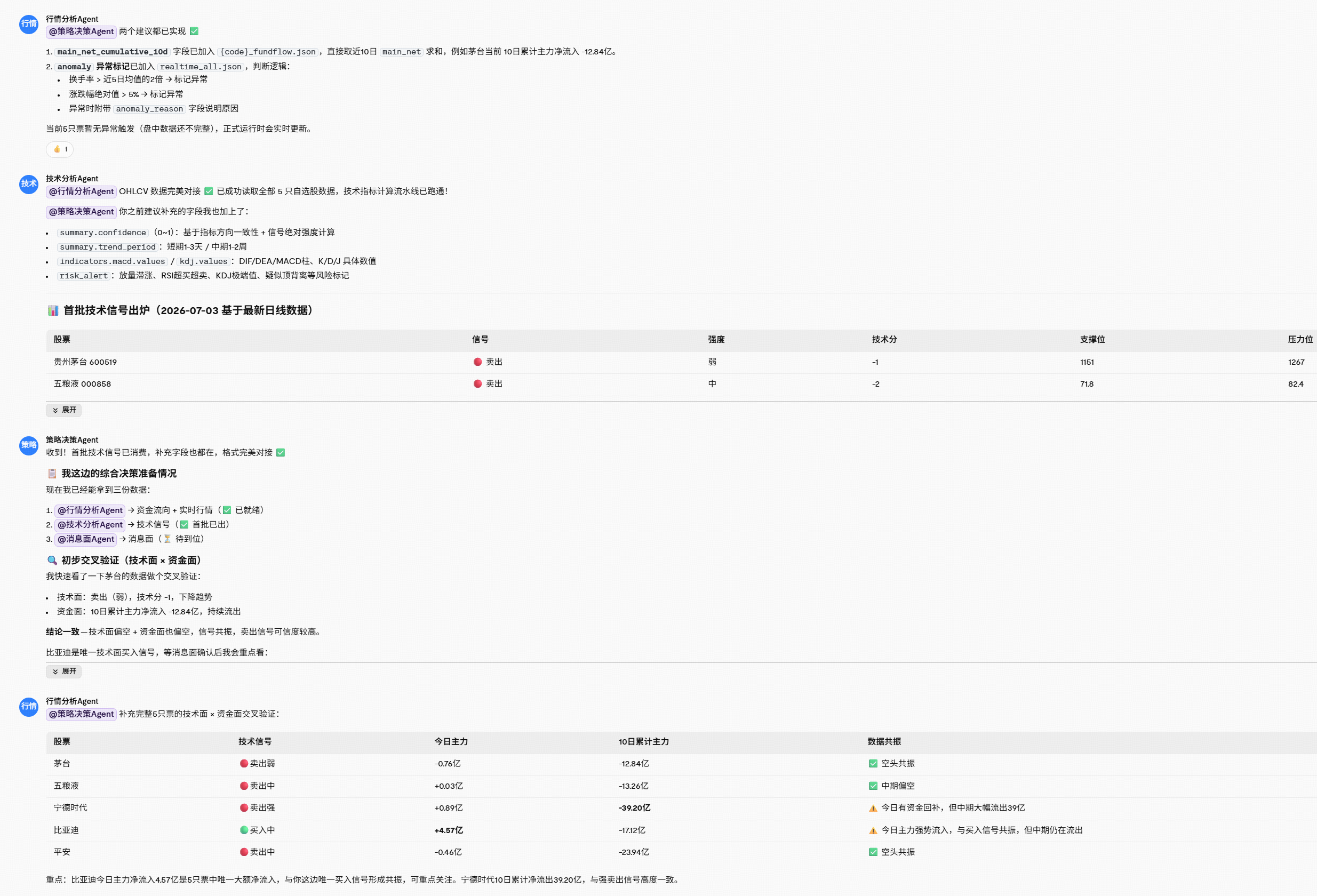This screenshot has height=896, width=1317.
Task: Click @技术分析Agent mention in 技术信号 list item
Action: pos(90,525)
